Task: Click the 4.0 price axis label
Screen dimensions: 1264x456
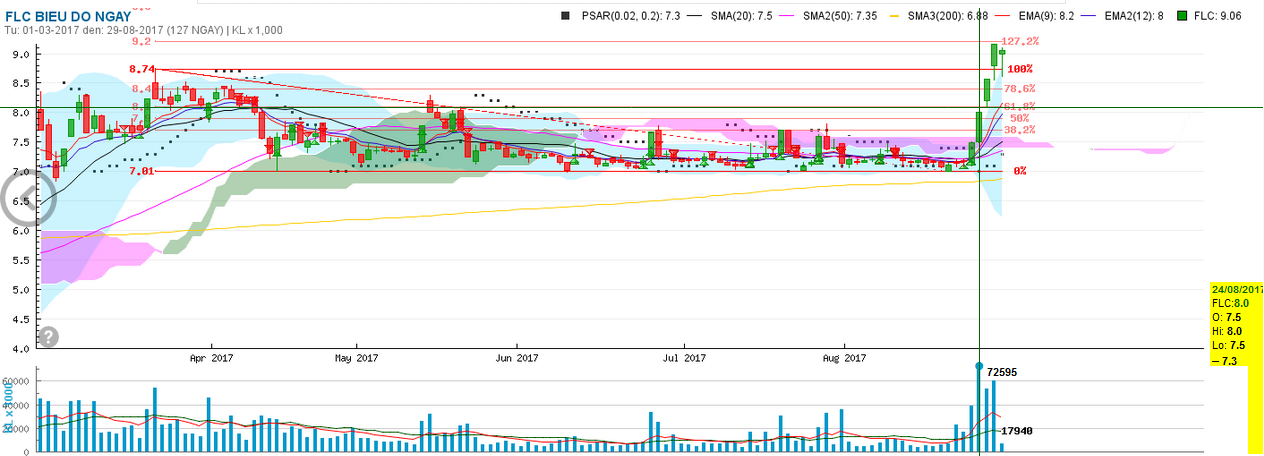Action: (x=20, y=349)
